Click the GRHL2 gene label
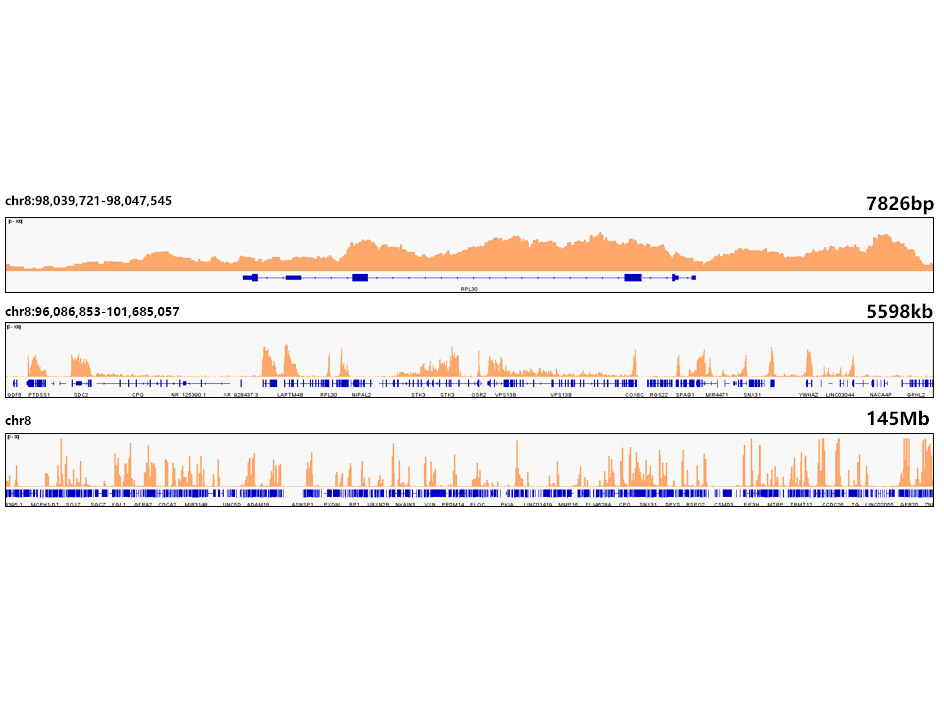944x708 pixels. (x=916, y=395)
